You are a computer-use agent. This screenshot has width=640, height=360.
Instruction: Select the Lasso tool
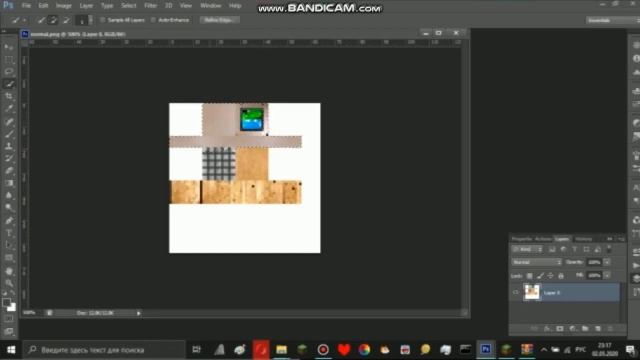pyautogui.click(x=9, y=71)
